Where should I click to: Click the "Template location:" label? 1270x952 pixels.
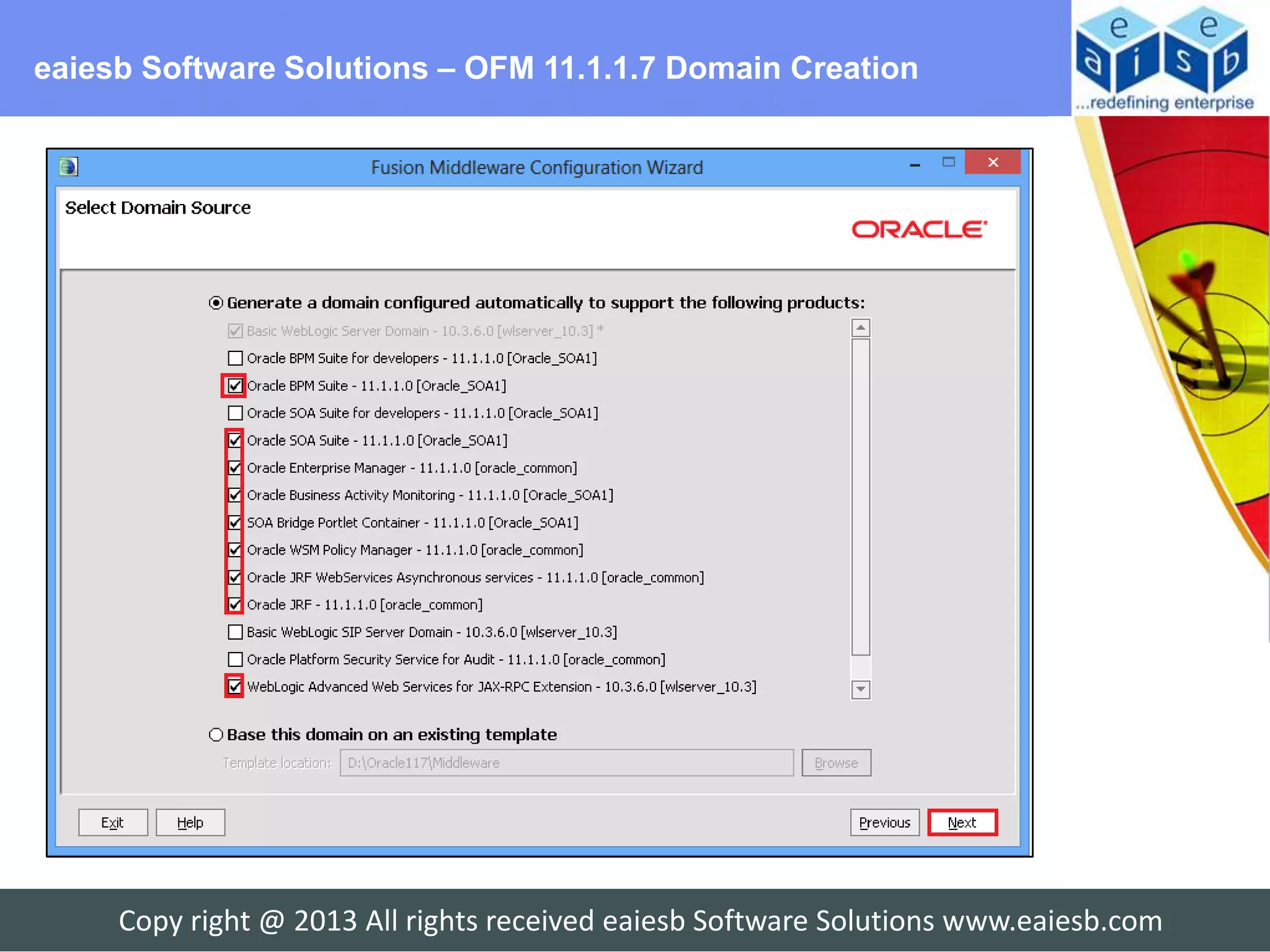pos(277,763)
